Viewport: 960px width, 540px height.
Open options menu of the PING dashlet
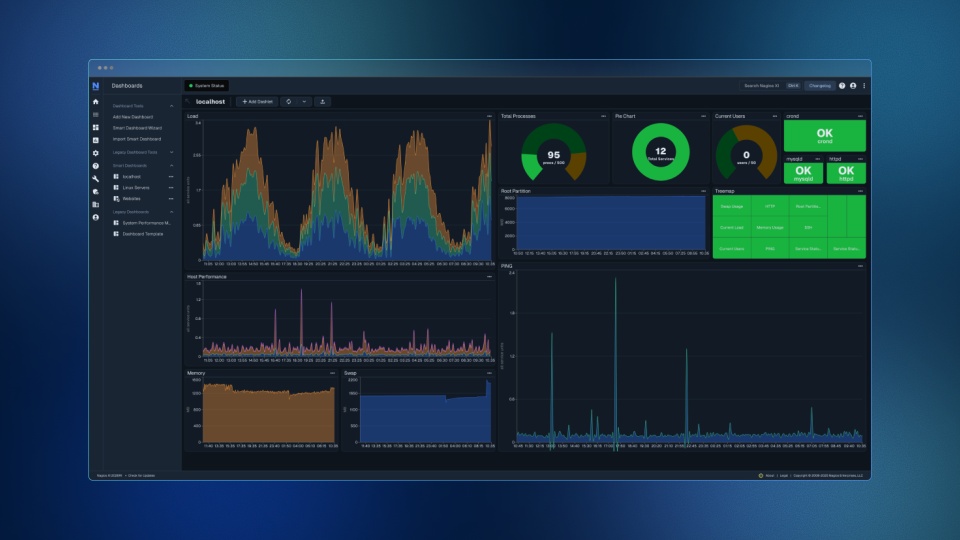(x=860, y=266)
